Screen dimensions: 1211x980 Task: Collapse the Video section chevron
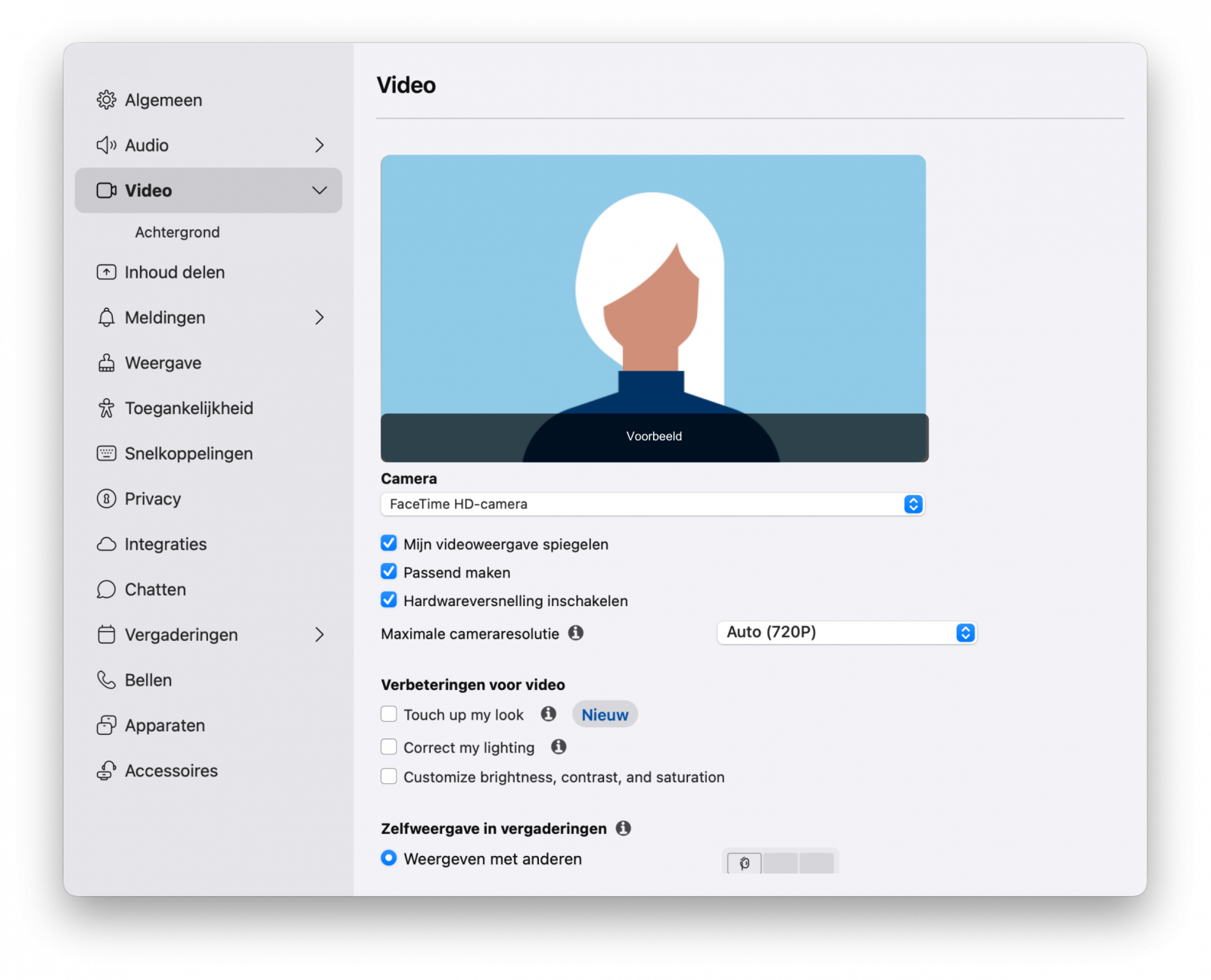coord(320,190)
